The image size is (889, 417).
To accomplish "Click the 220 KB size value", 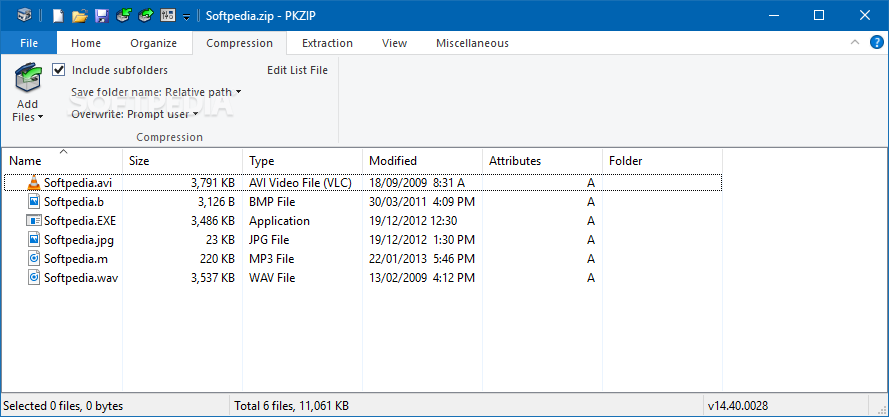I will pos(217,259).
